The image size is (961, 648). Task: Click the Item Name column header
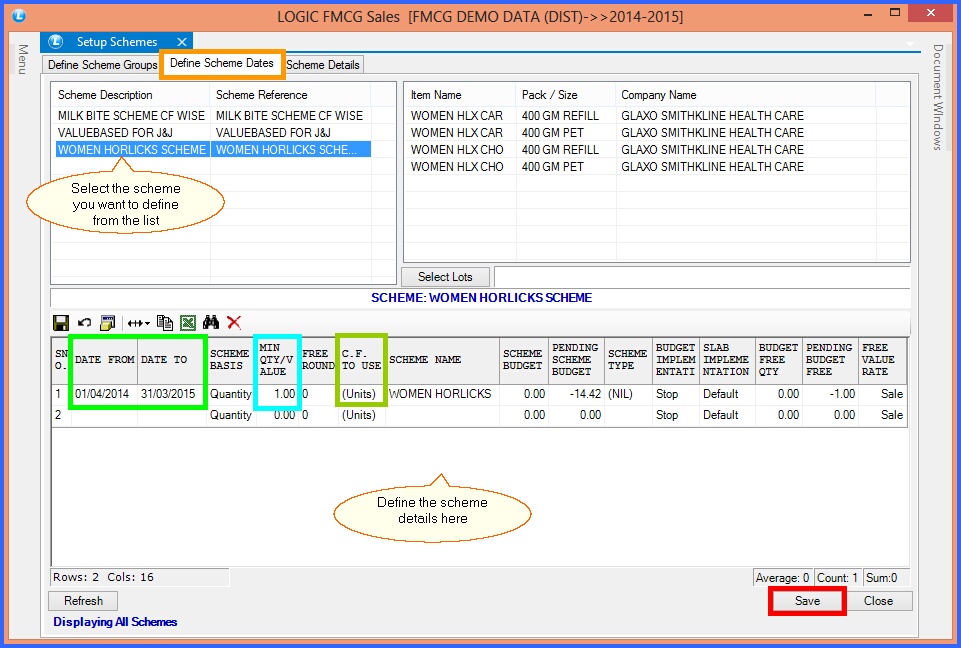pyautogui.click(x=460, y=95)
